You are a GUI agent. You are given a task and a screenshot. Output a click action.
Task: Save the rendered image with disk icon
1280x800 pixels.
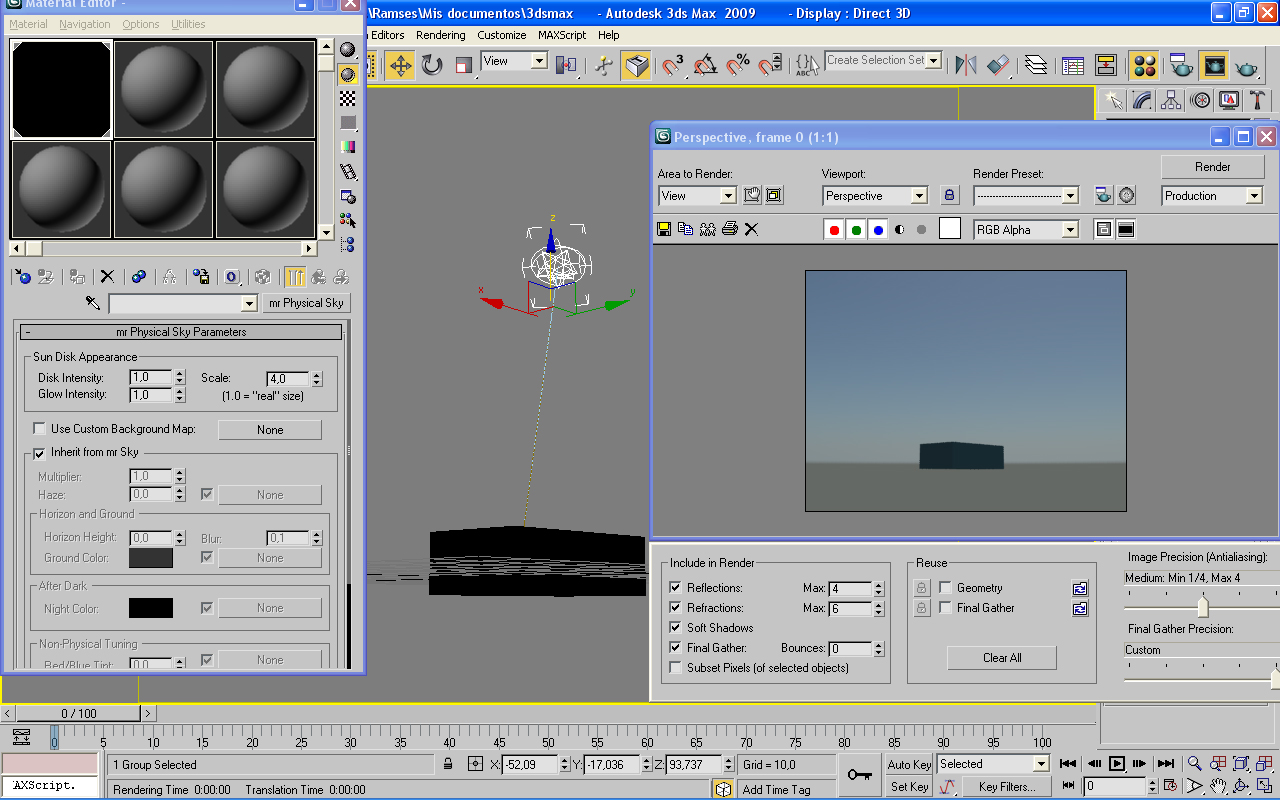pyautogui.click(x=663, y=229)
